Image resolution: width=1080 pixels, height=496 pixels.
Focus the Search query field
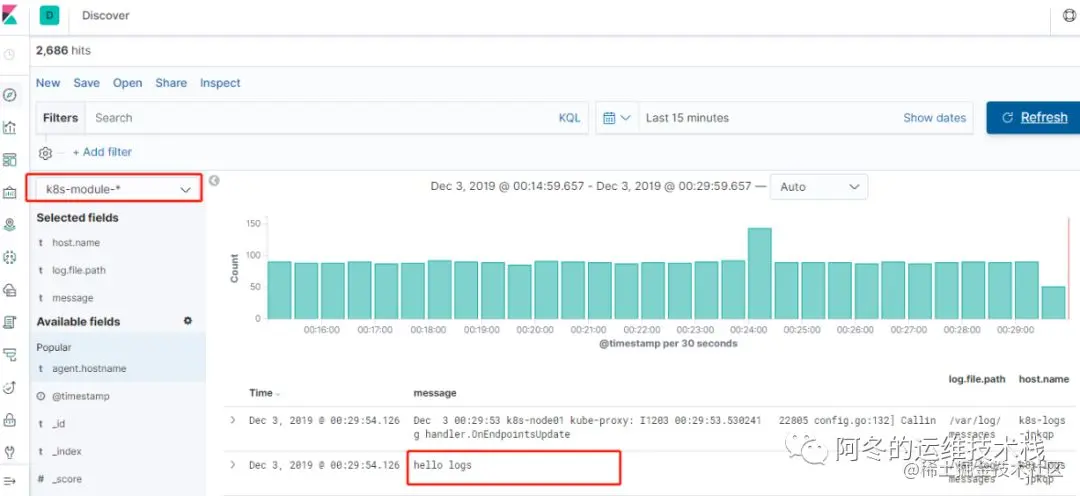pyautogui.click(x=320, y=118)
